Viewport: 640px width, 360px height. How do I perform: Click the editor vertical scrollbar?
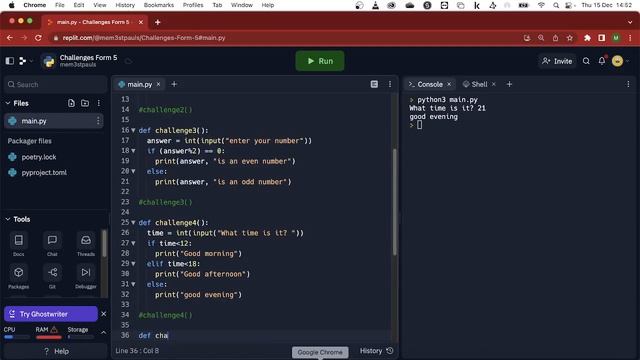tap(394, 202)
